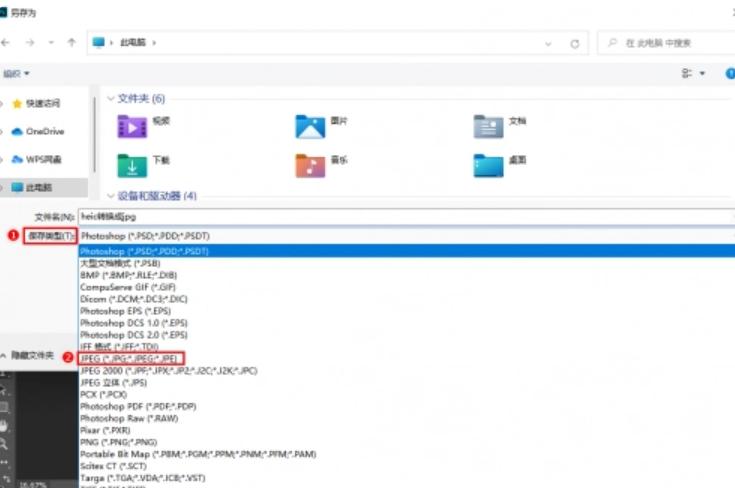Choose Photoshop (*.PSD;*.PDD;*.PSDT) highlighted list entry
735x488 pixels.
(406, 251)
